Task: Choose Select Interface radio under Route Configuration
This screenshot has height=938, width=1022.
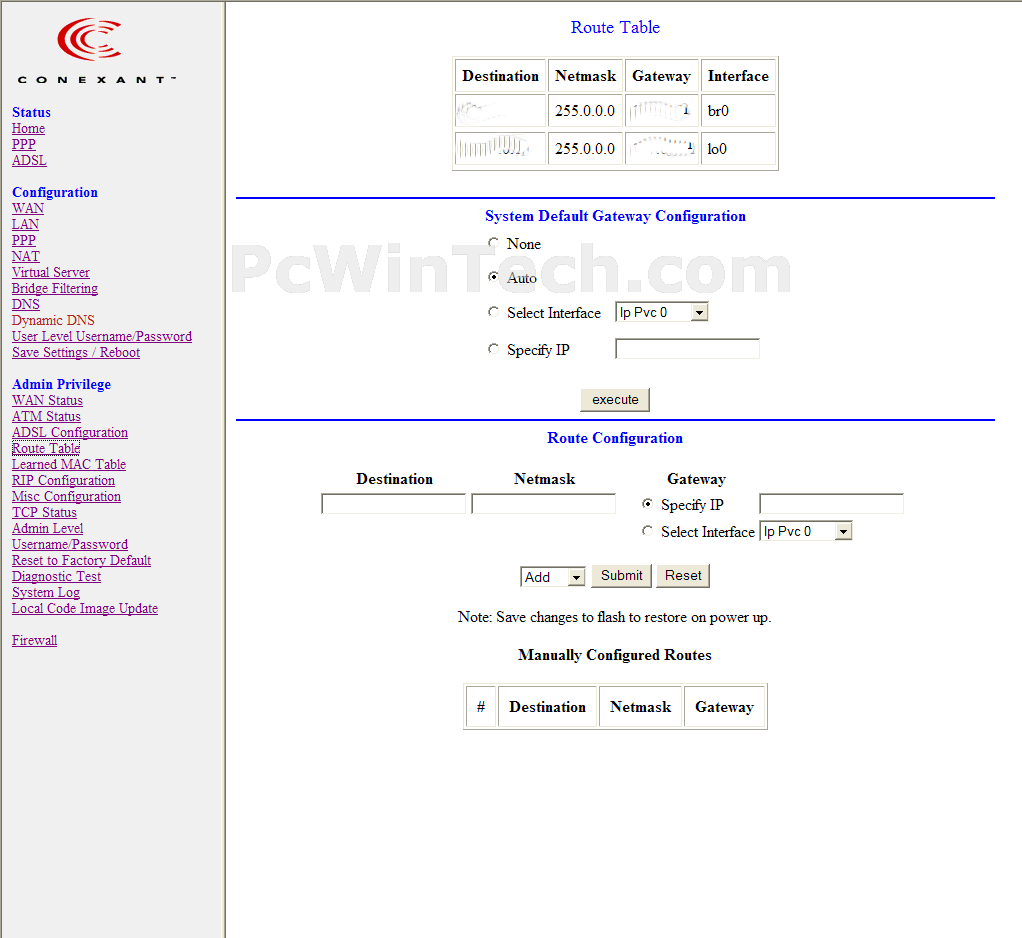Action: tap(647, 531)
